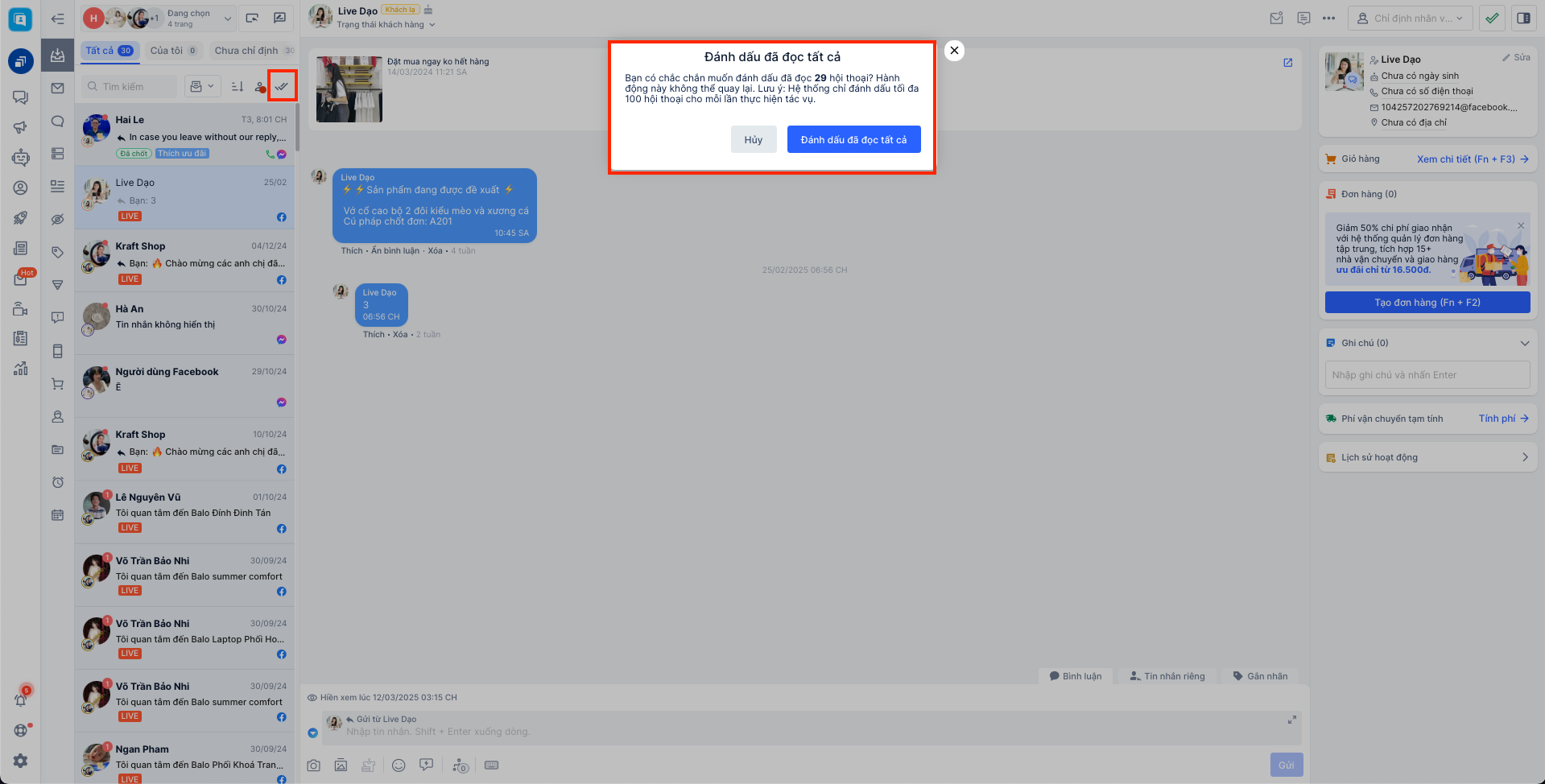The width and height of the screenshot is (1545, 784).
Task: Open the livestream camera icon in the sidebar
Action: pos(20,309)
